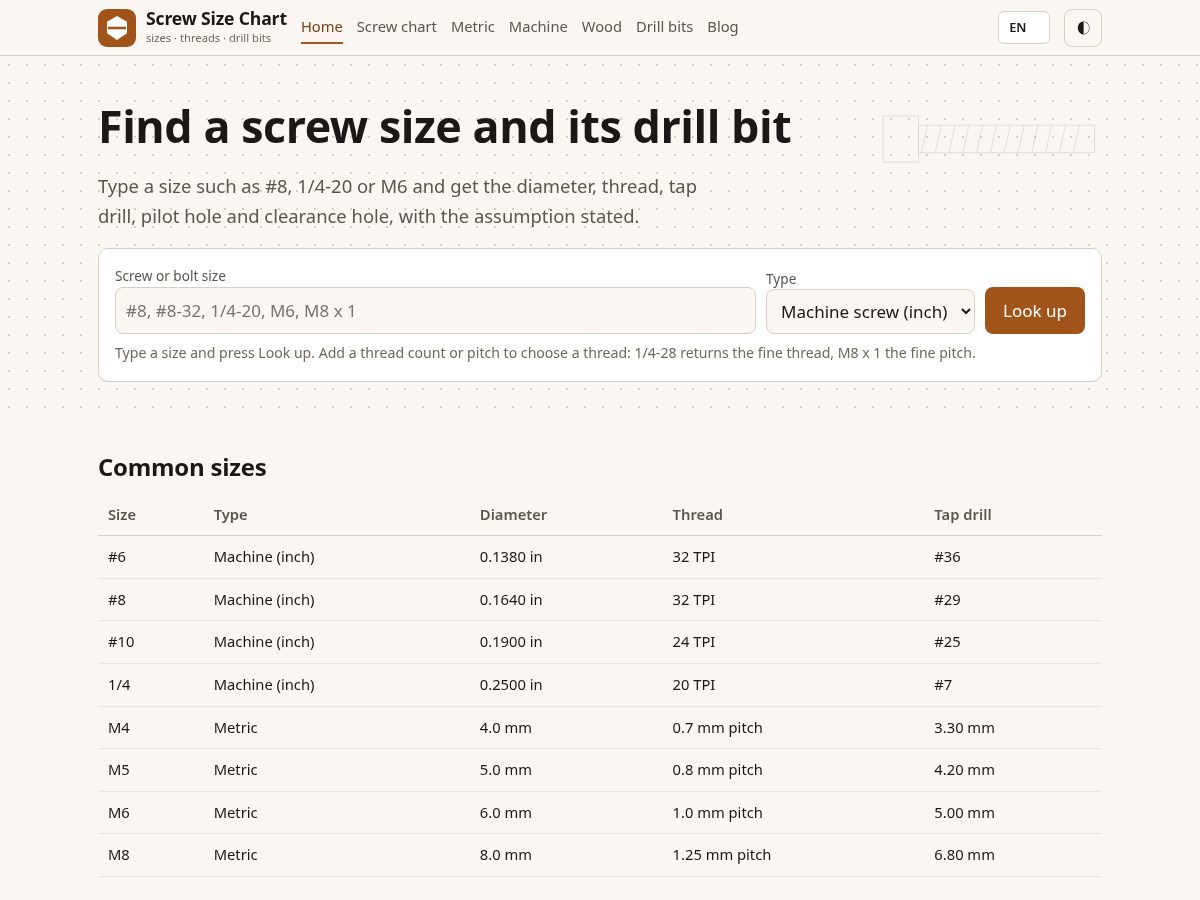Click the Type cell in the M8 row
Screen dimensions: 1200x900
[x=236, y=855]
